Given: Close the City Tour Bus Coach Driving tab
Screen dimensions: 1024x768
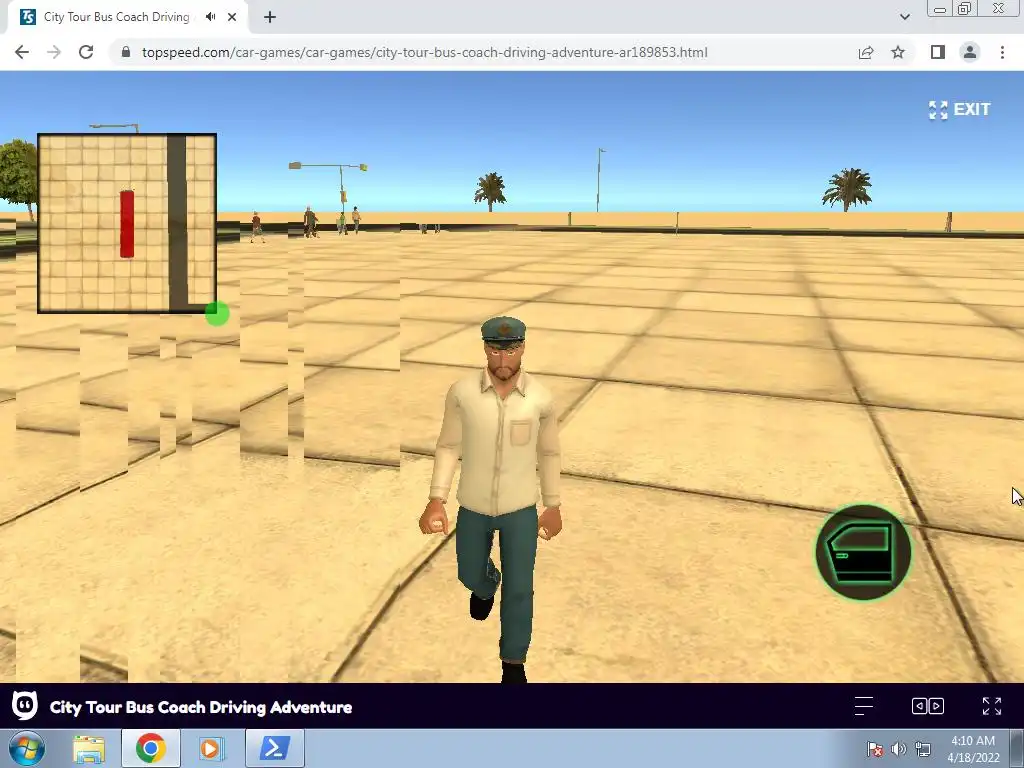Looking at the screenshot, I should pyautogui.click(x=232, y=17).
